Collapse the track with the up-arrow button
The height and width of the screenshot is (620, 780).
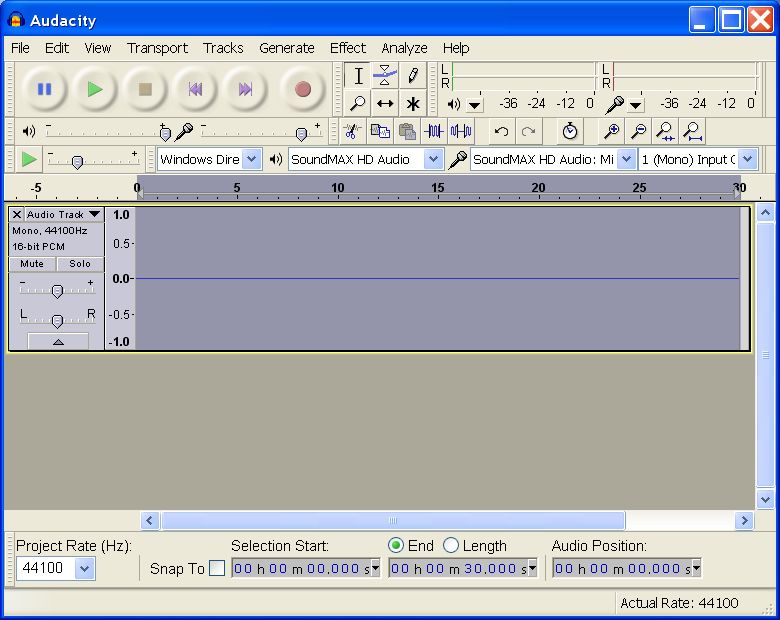pyautogui.click(x=58, y=342)
